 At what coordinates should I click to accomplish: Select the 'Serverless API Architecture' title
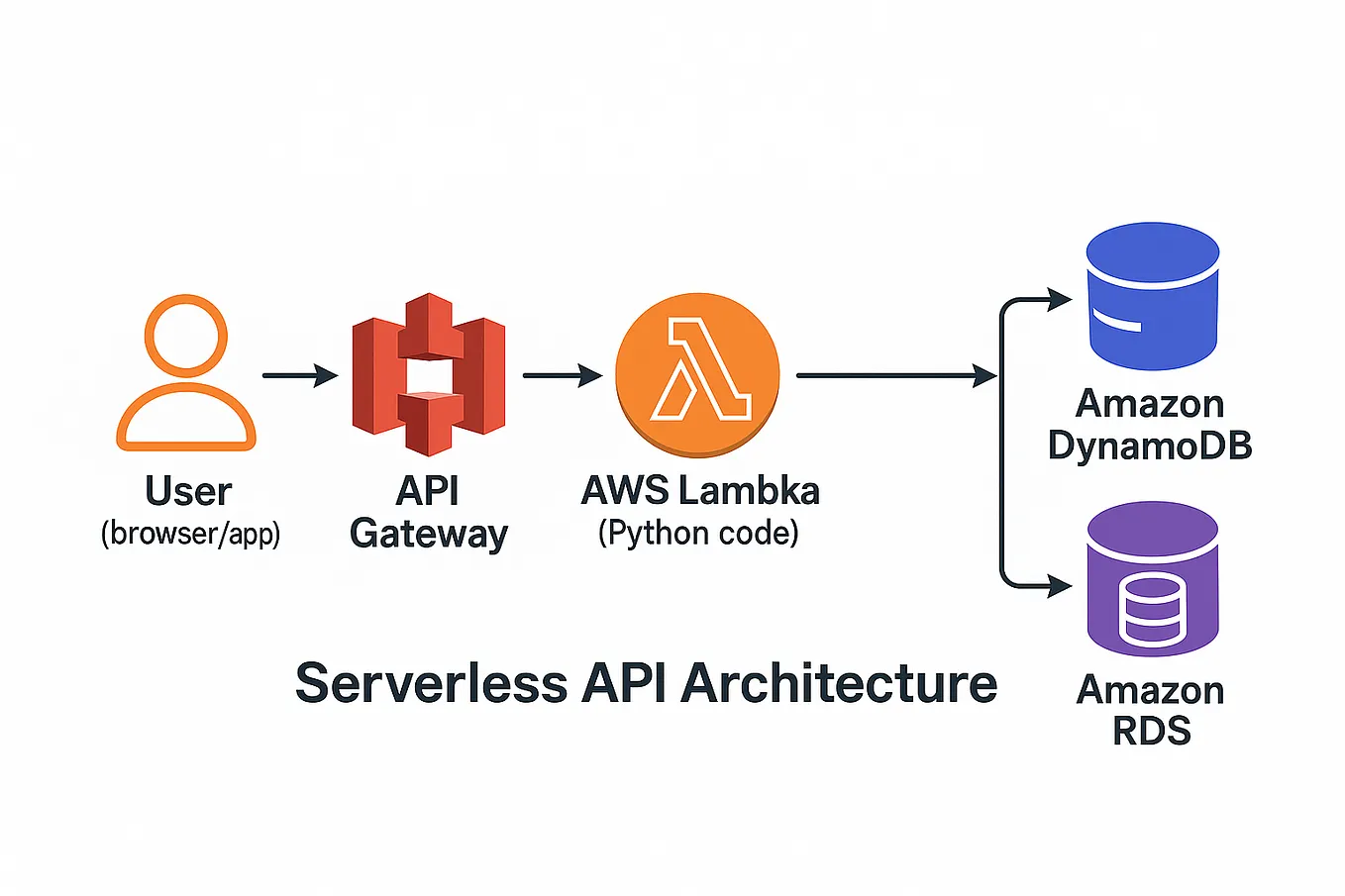646,681
